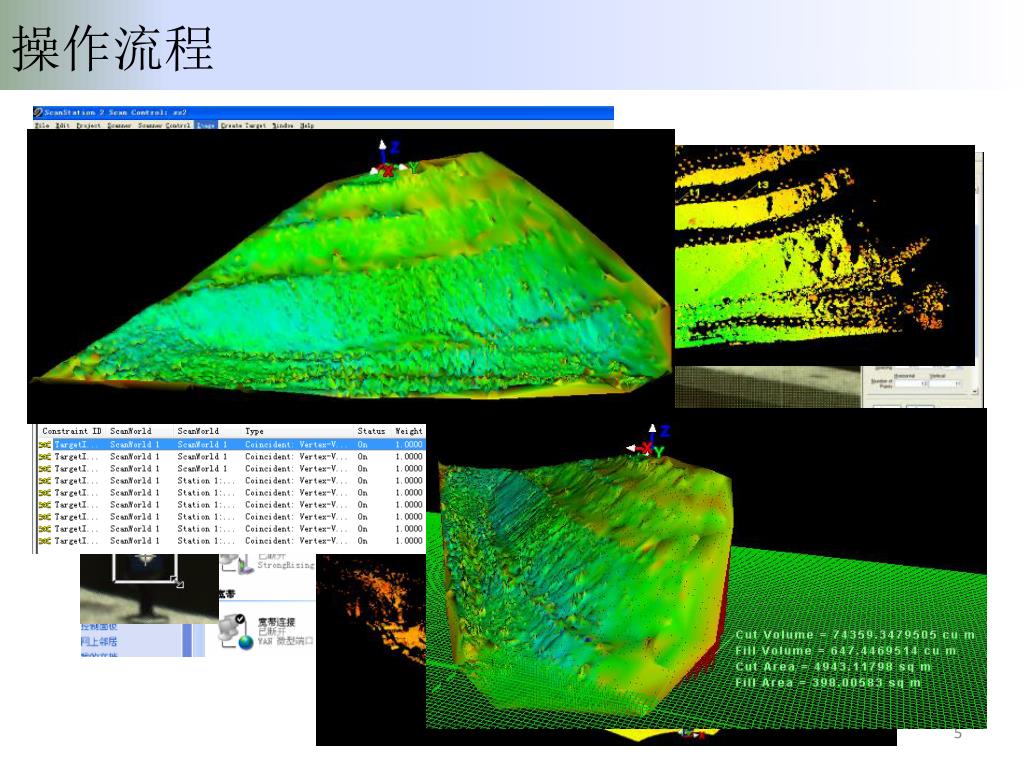Sort by the Type column header
1024x768 pixels.
tap(254, 431)
